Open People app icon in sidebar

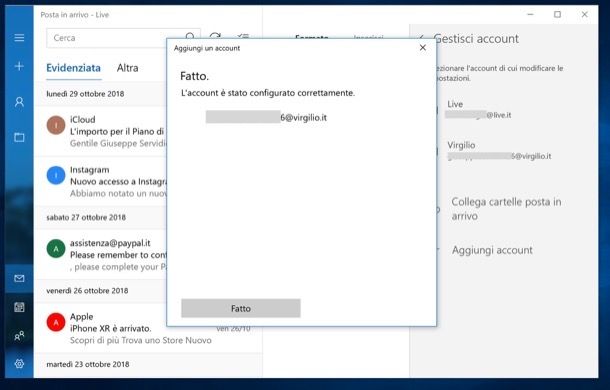coord(19,336)
